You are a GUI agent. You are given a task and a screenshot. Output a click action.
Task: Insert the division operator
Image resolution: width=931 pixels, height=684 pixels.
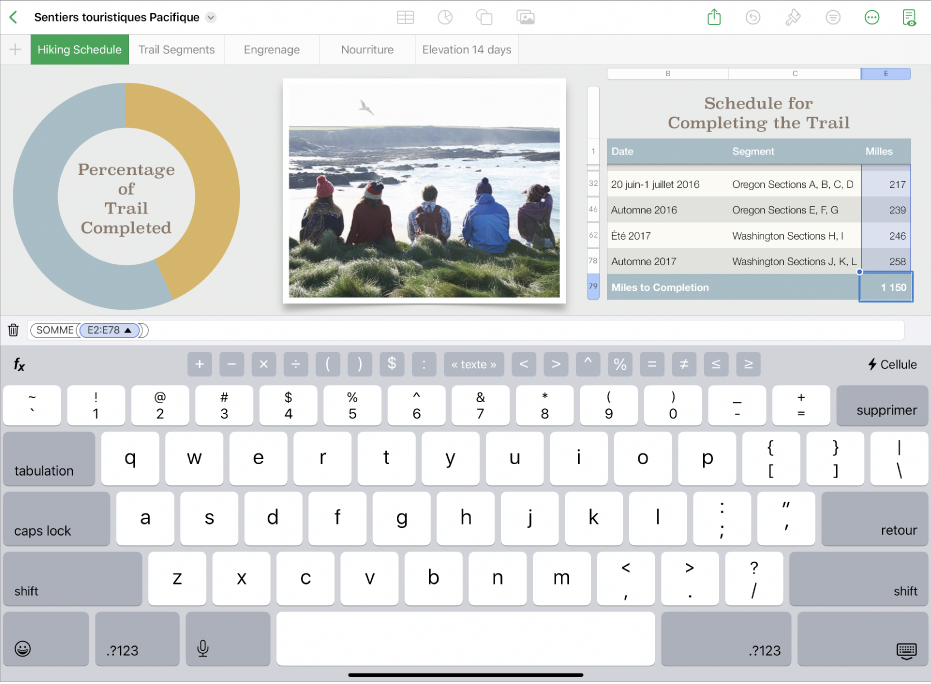coord(296,365)
